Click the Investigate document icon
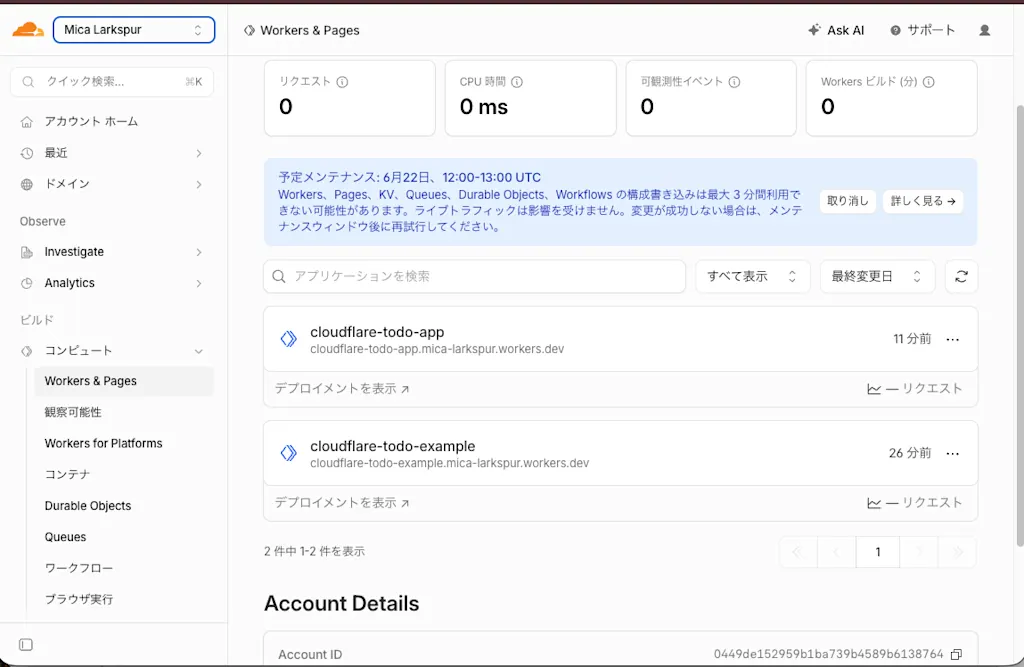The height and width of the screenshot is (667, 1024). (27, 252)
